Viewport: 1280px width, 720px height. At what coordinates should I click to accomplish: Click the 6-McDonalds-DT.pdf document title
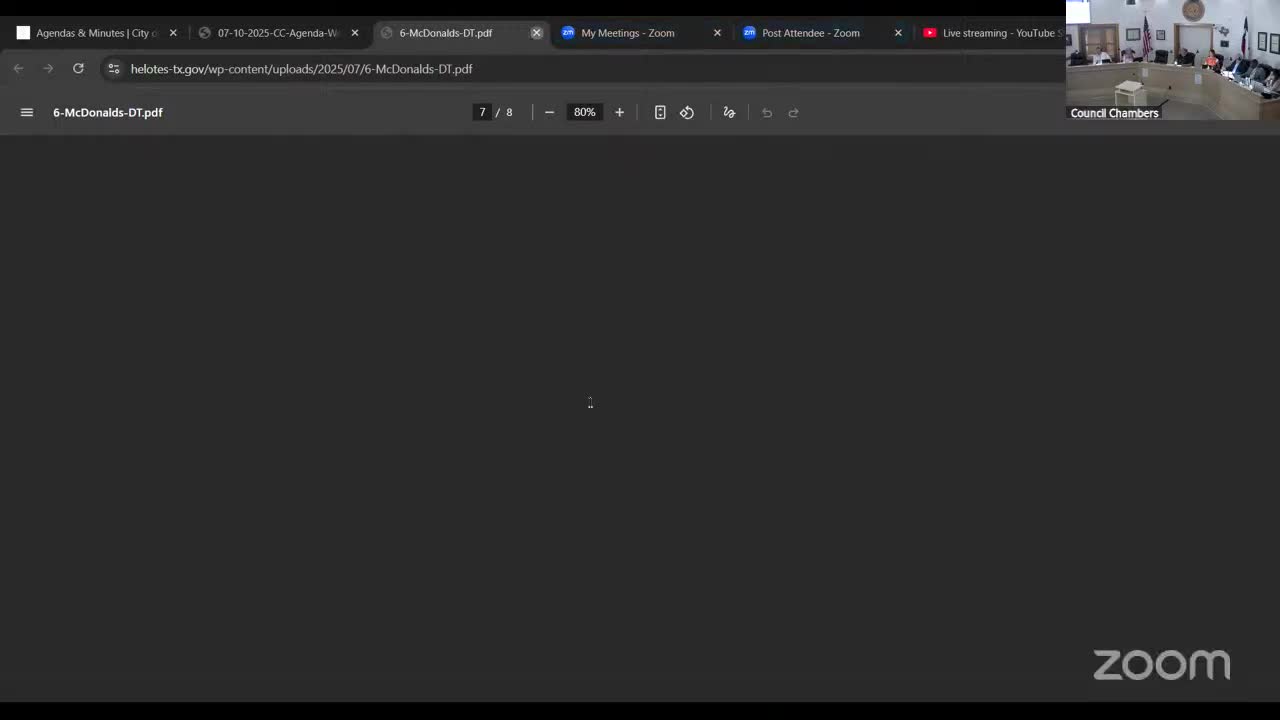point(108,113)
